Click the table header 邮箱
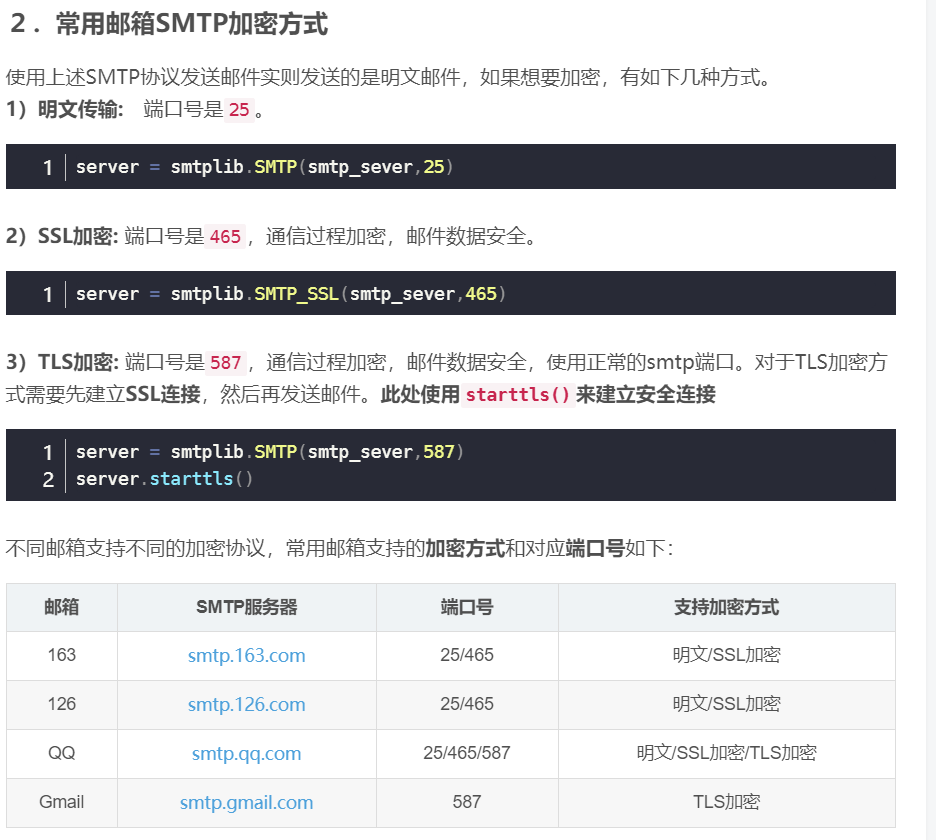Screen dimensions: 936x840 (61, 607)
